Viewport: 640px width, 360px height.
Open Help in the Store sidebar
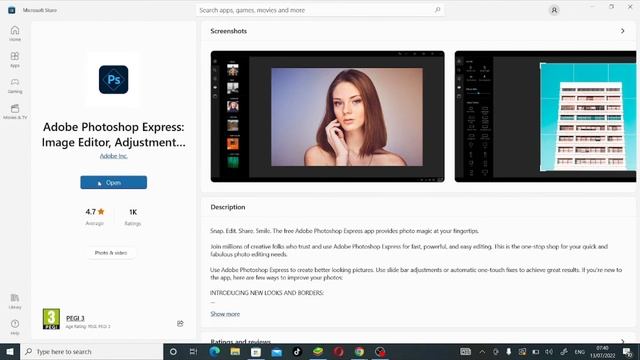click(15, 327)
